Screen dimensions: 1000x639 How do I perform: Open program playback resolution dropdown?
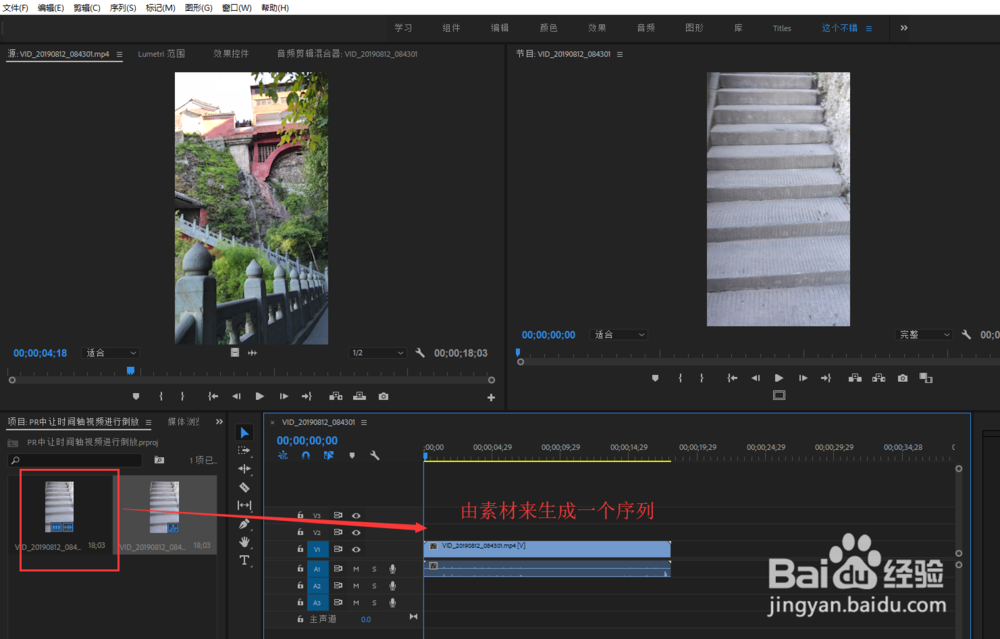point(924,335)
